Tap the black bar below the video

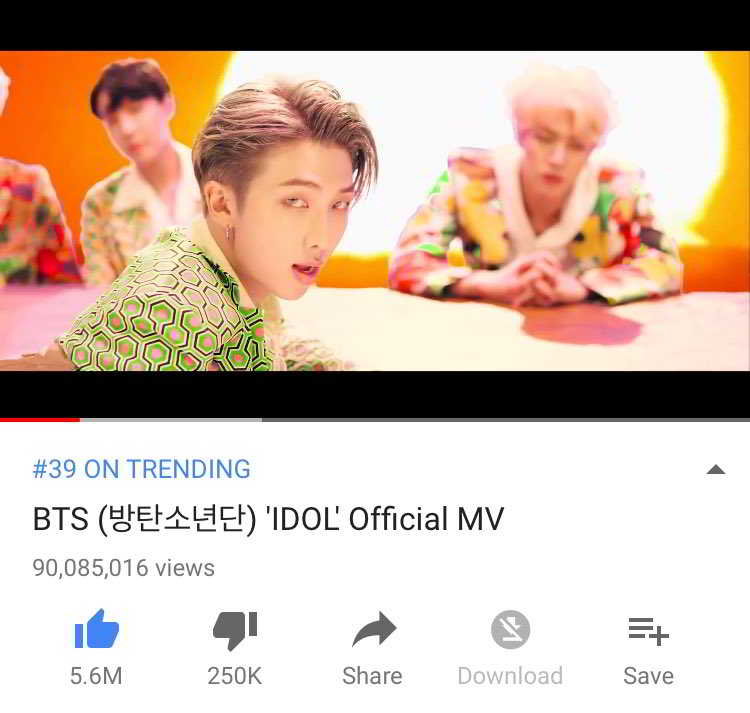pyautogui.click(x=375, y=394)
